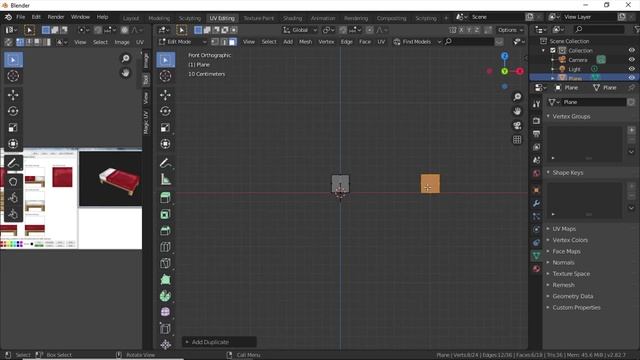Select the Smooth tool
This screenshot has width=640, height=360.
click(x=165, y=312)
